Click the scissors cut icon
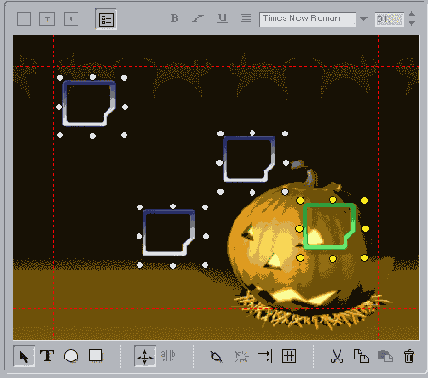 337,356
